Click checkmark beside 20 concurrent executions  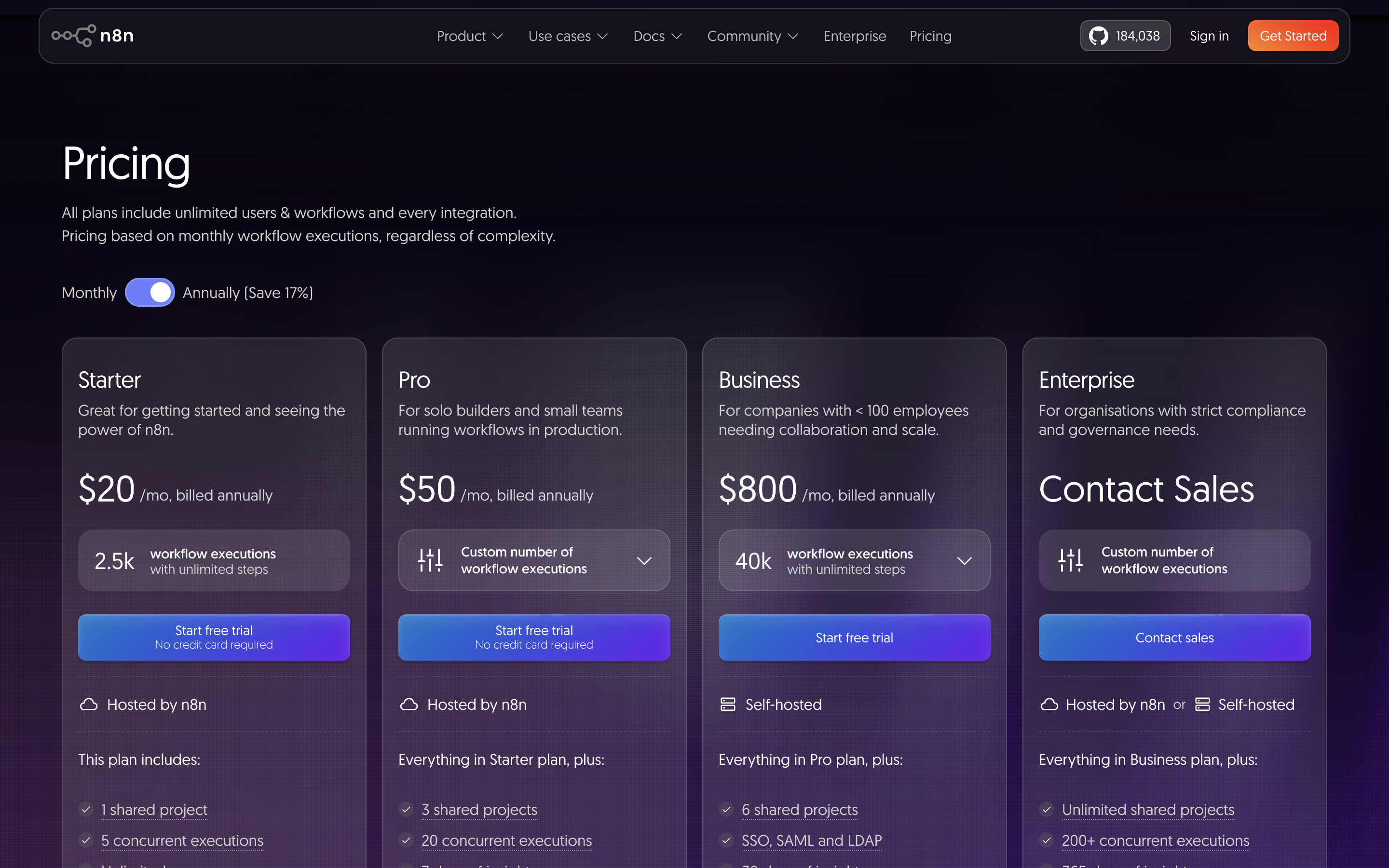coord(407,841)
